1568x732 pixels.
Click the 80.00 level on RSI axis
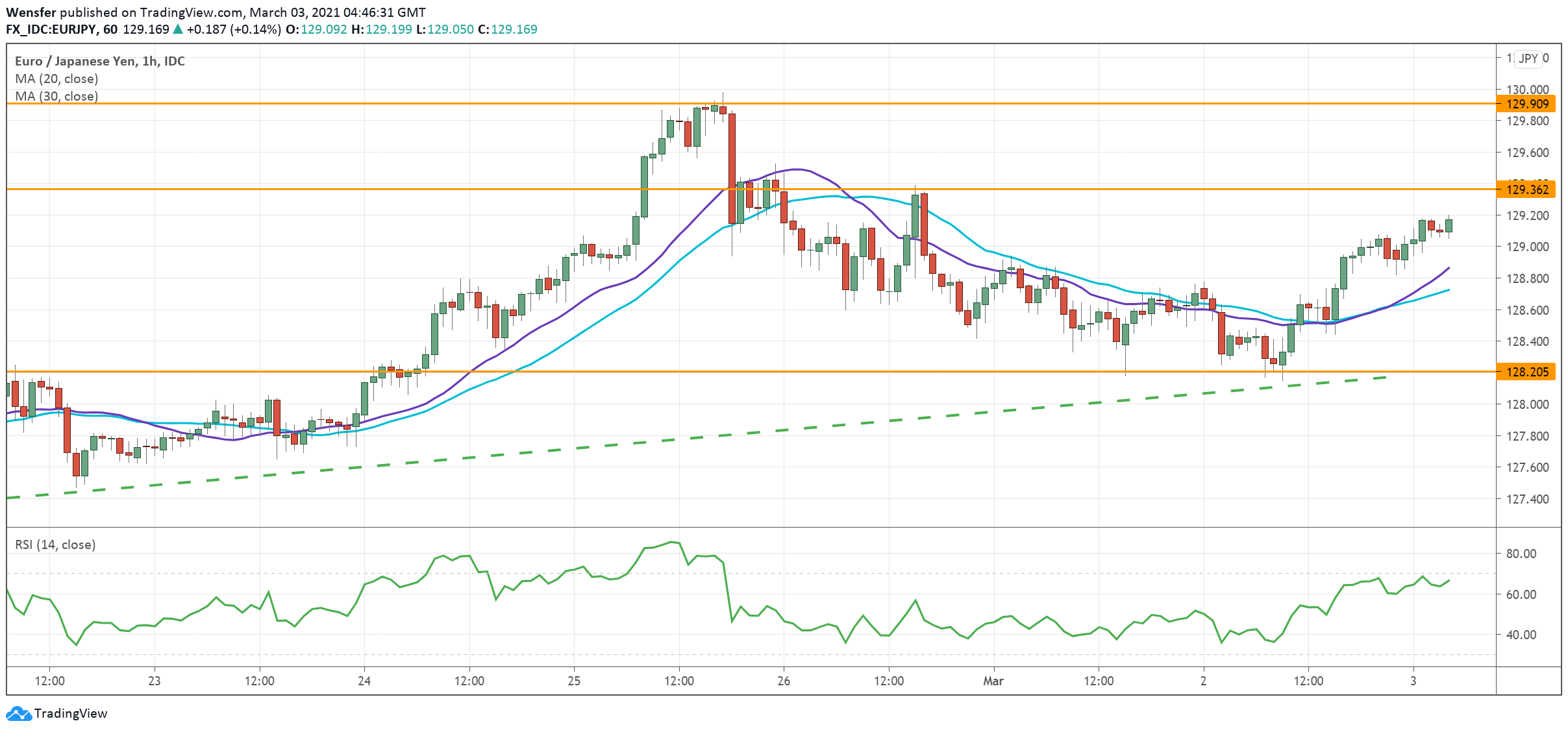(x=1521, y=554)
